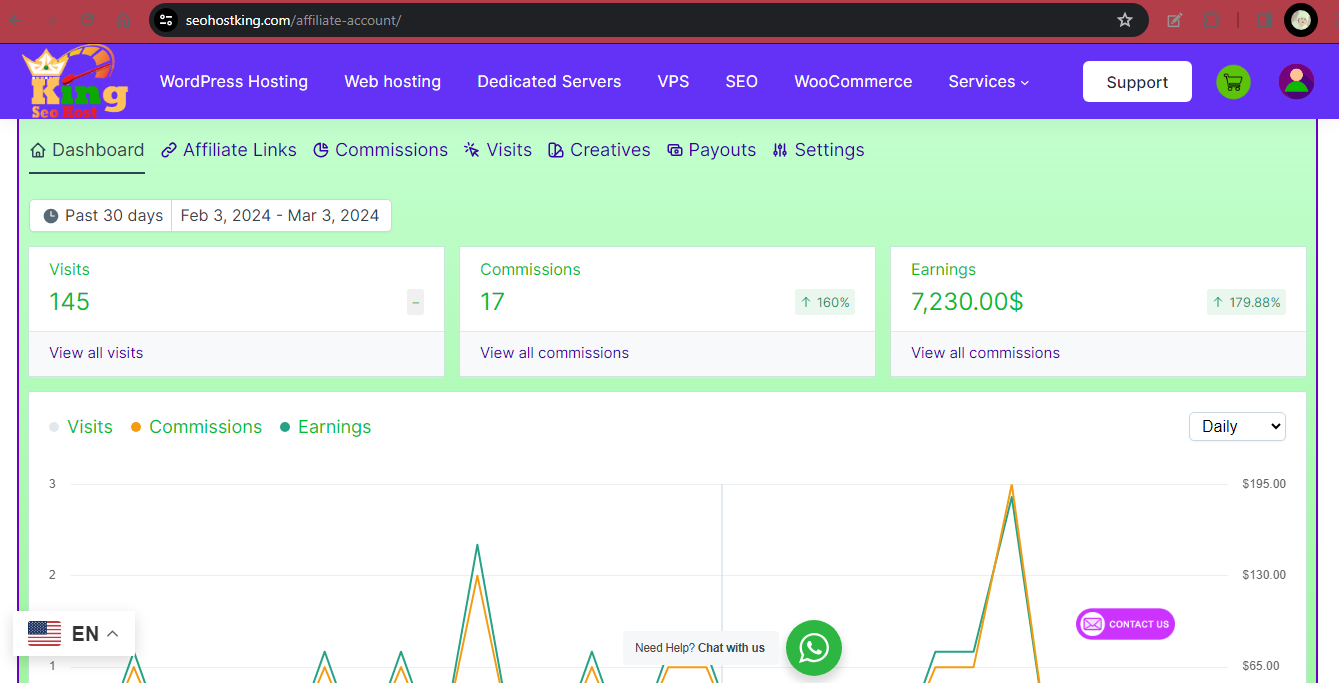1339x683 pixels.
Task: Open the SEO menu item
Action: (x=742, y=82)
